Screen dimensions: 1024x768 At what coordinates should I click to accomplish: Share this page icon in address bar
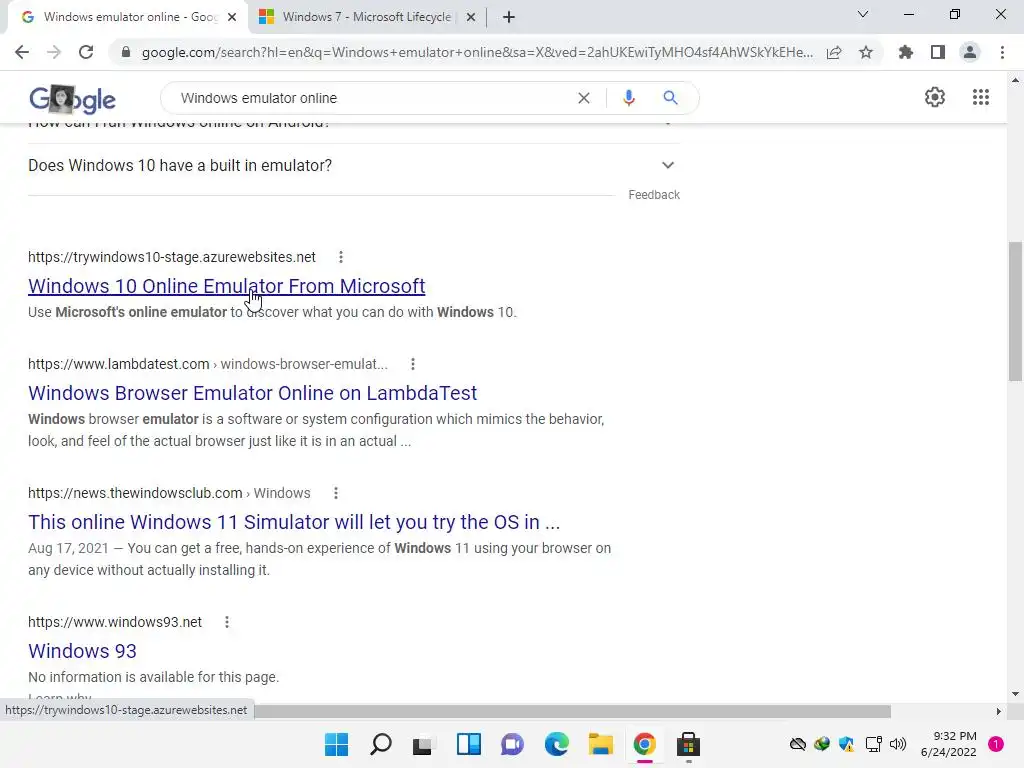coord(834,52)
